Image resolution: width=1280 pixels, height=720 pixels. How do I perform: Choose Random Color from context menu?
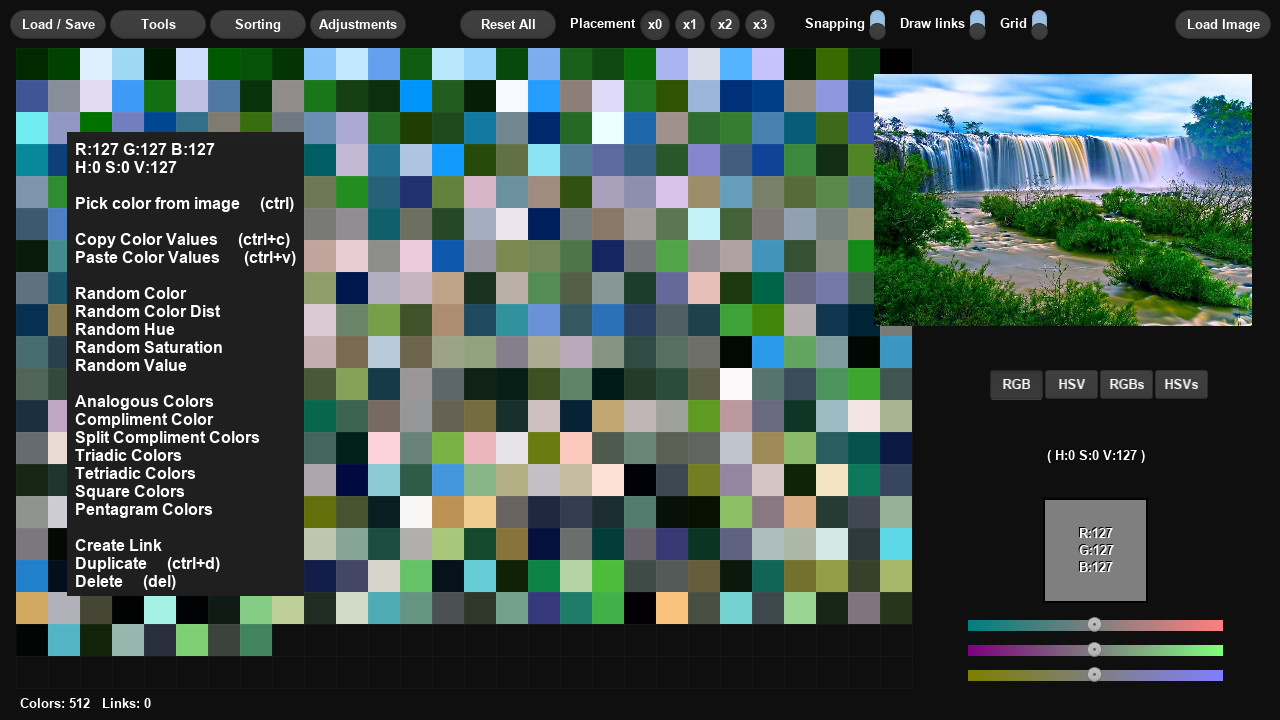130,293
